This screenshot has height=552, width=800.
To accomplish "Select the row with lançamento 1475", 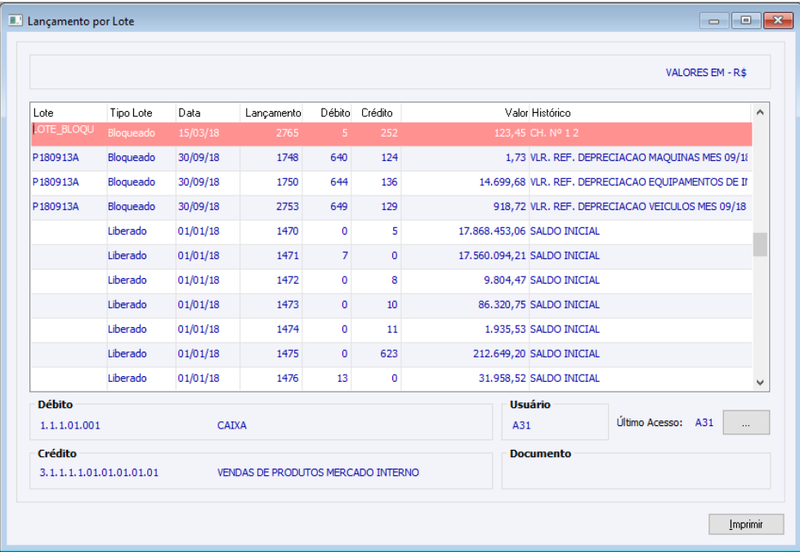I will [392, 354].
